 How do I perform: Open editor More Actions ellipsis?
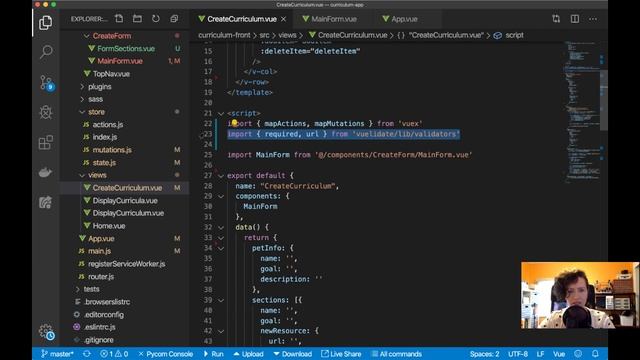[593, 19]
